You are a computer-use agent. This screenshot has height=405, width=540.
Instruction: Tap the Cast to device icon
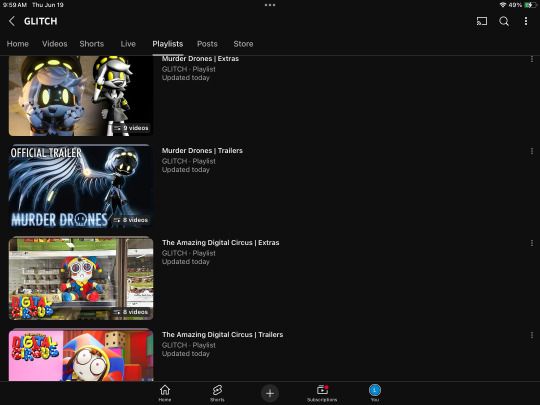[x=482, y=21]
